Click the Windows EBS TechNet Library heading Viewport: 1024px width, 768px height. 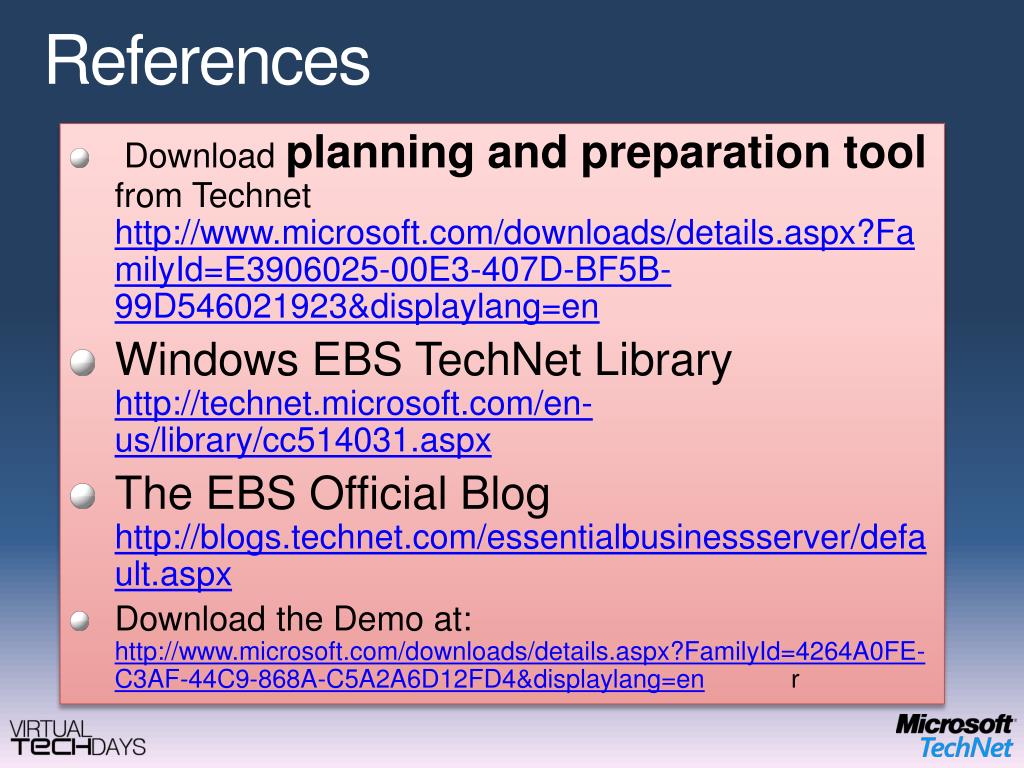(x=423, y=360)
